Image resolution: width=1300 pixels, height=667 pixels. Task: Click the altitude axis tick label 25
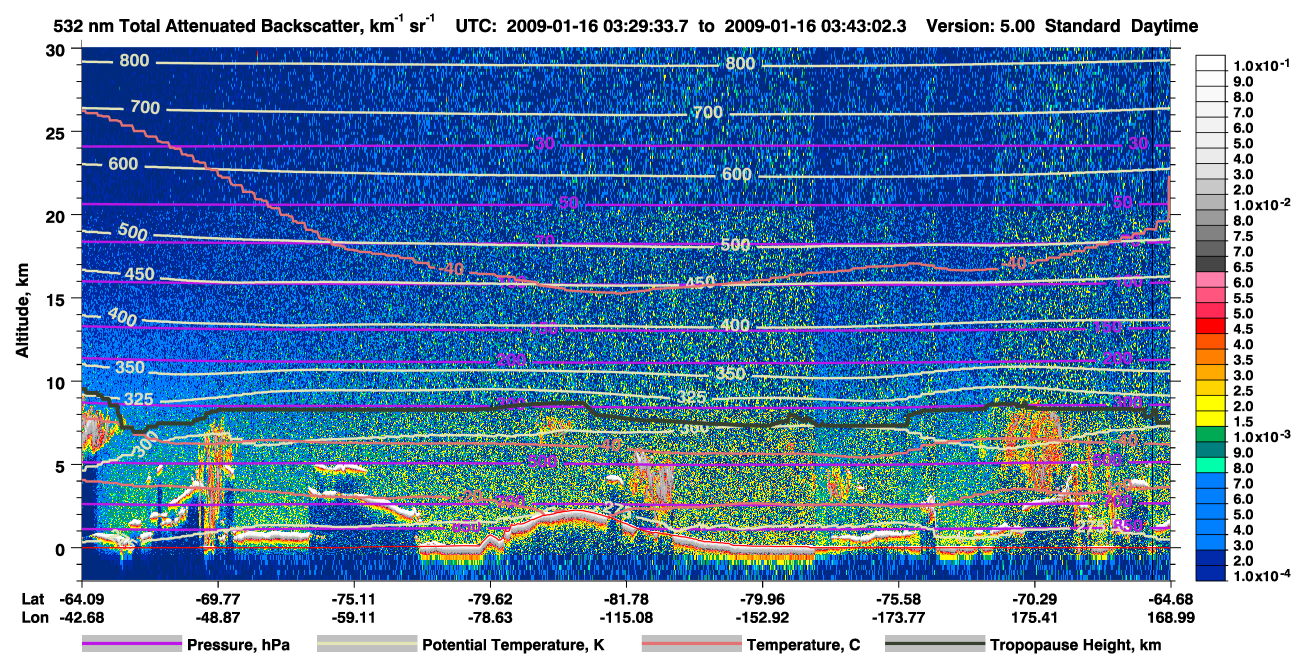[56, 133]
